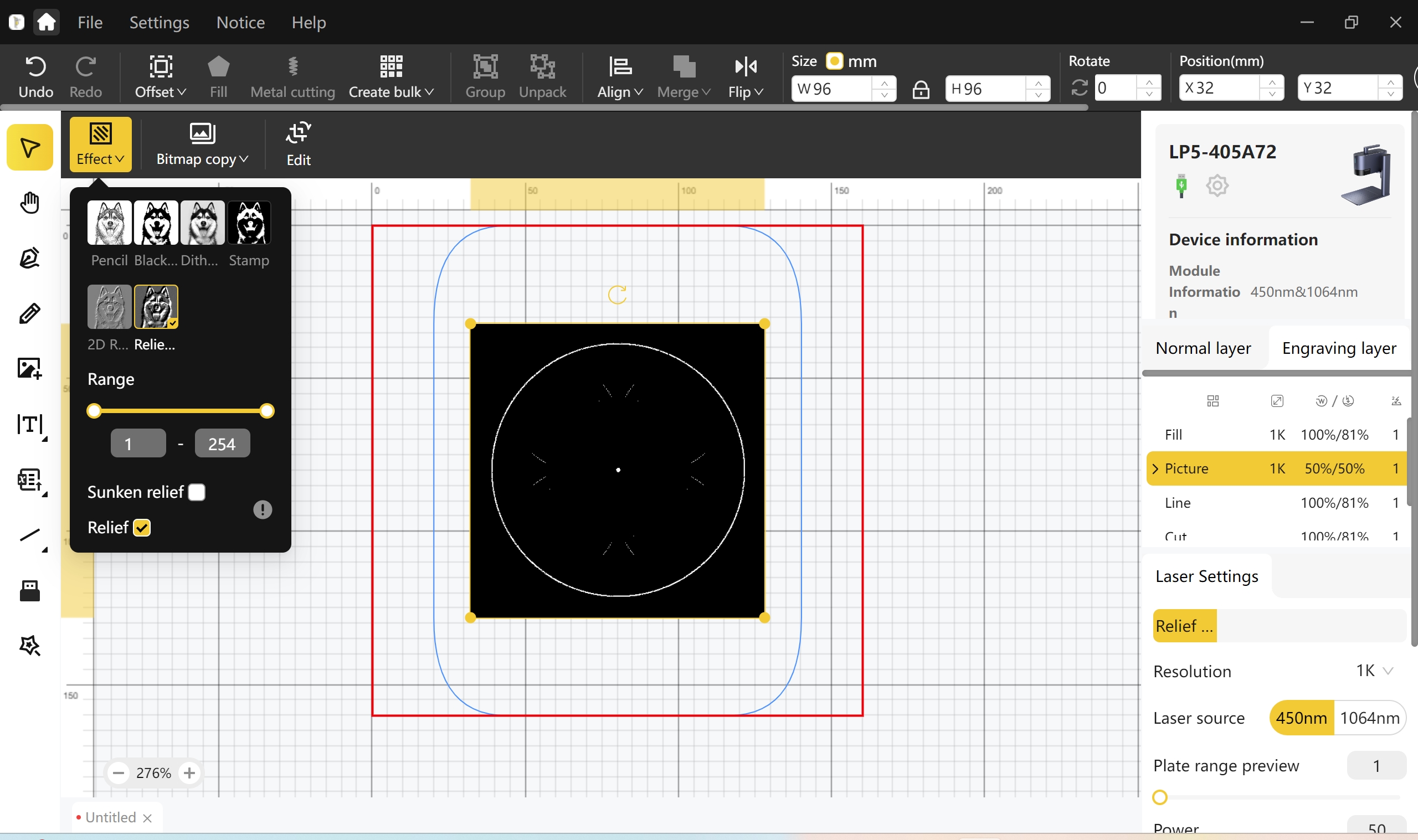The height and width of the screenshot is (840, 1418).
Task: Click the Range slider right handle
Action: coord(266,411)
